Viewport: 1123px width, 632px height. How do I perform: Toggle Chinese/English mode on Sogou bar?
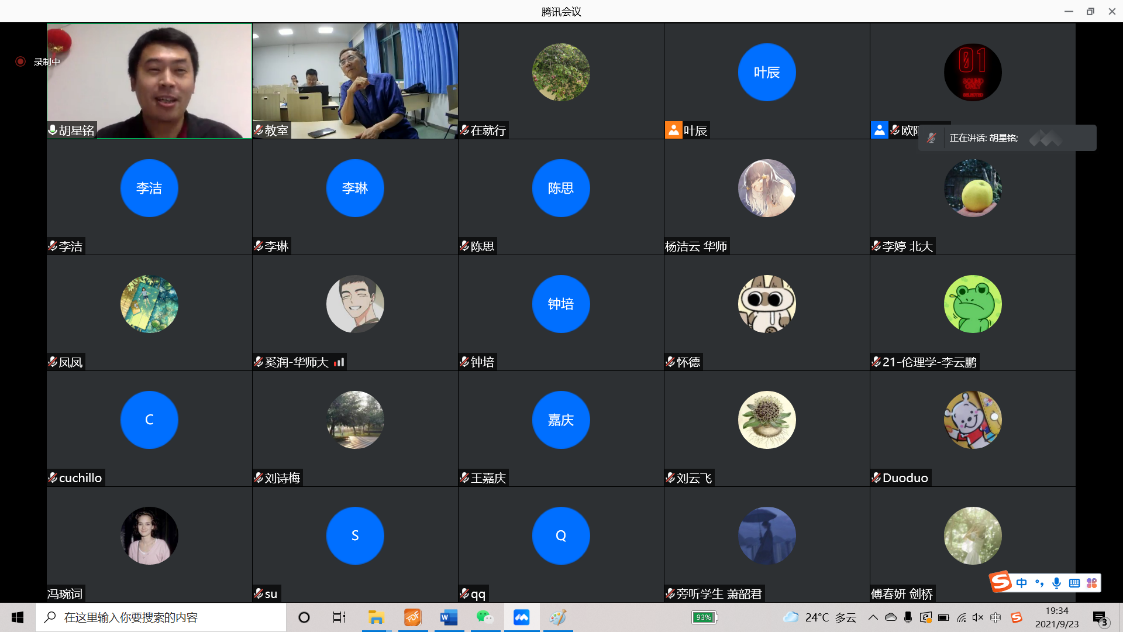coord(1022,583)
